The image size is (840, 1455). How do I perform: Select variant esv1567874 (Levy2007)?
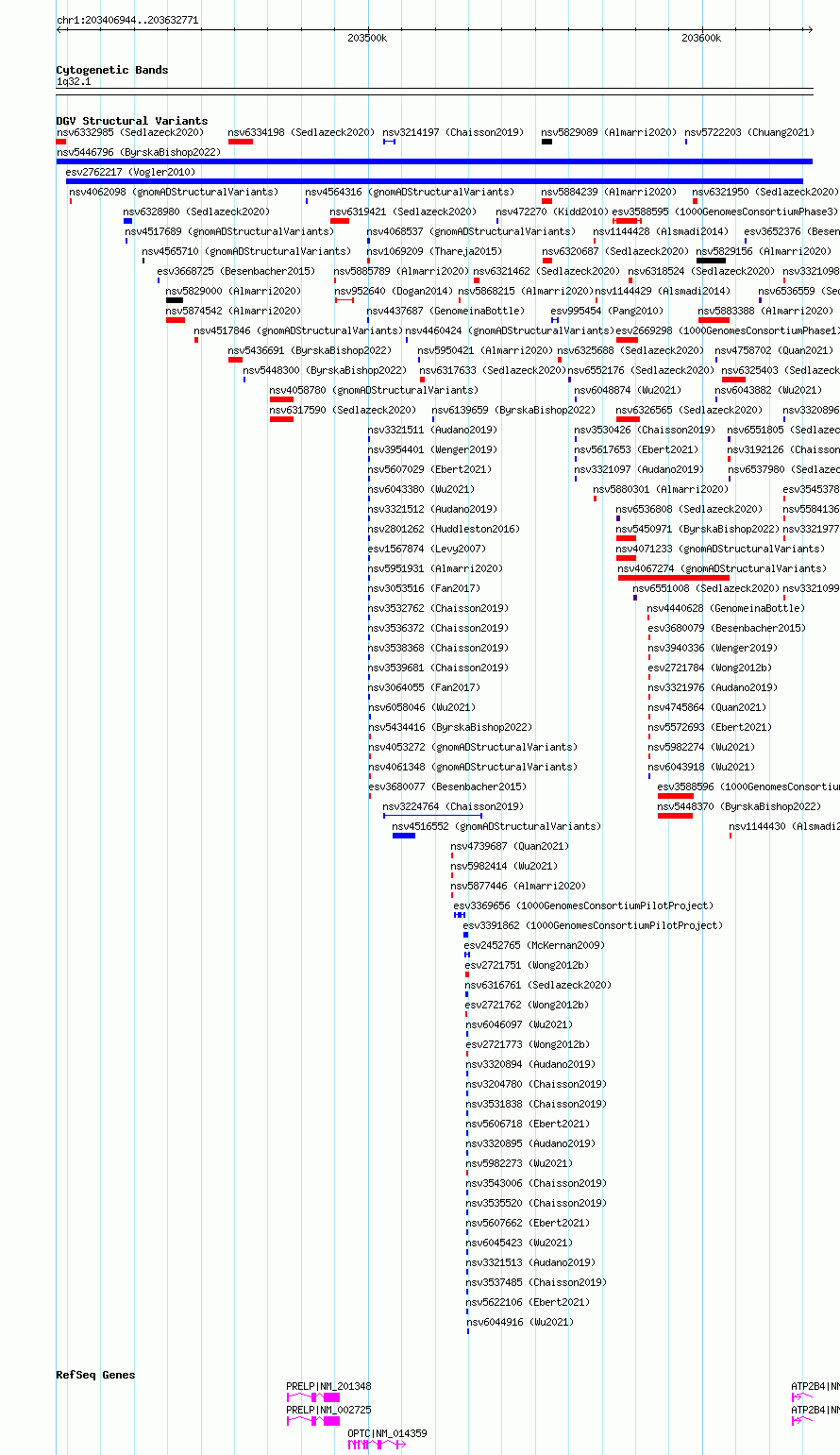pos(427,549)
